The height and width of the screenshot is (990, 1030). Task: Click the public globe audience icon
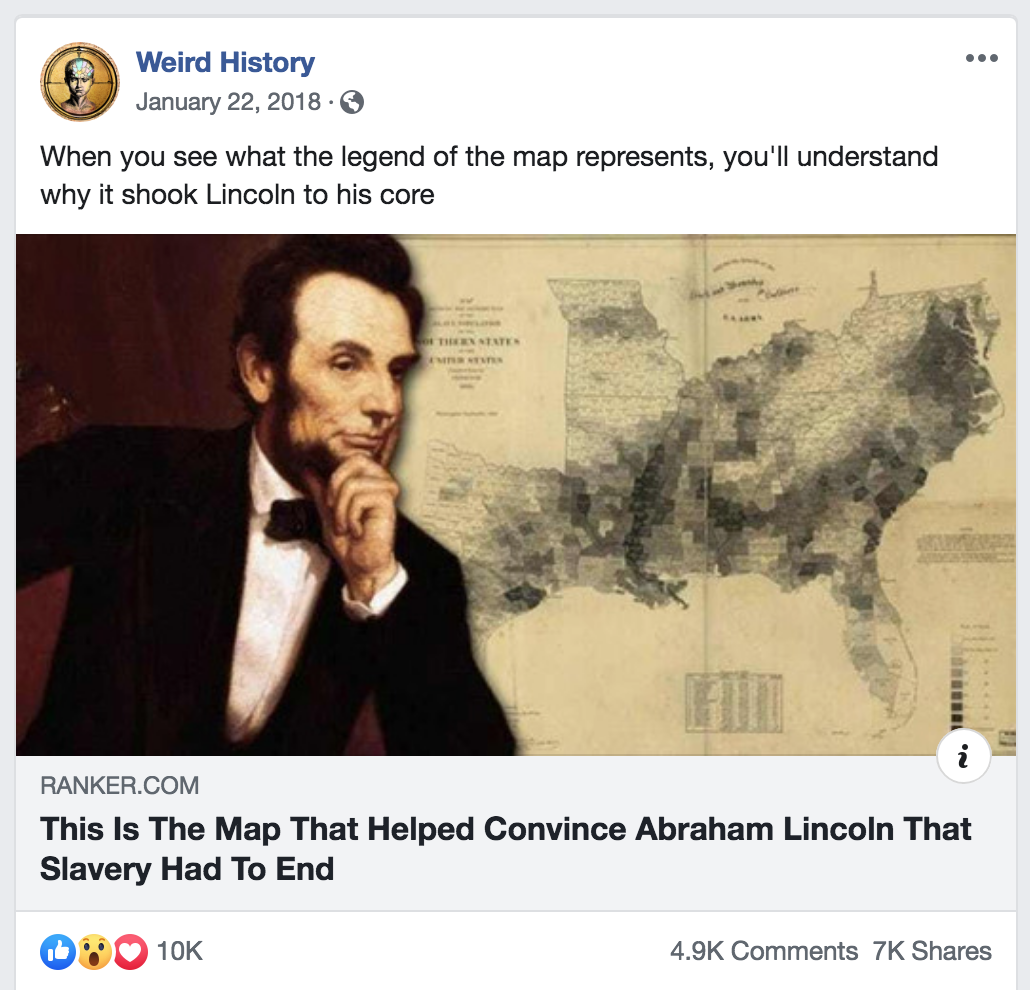point(352,102)
